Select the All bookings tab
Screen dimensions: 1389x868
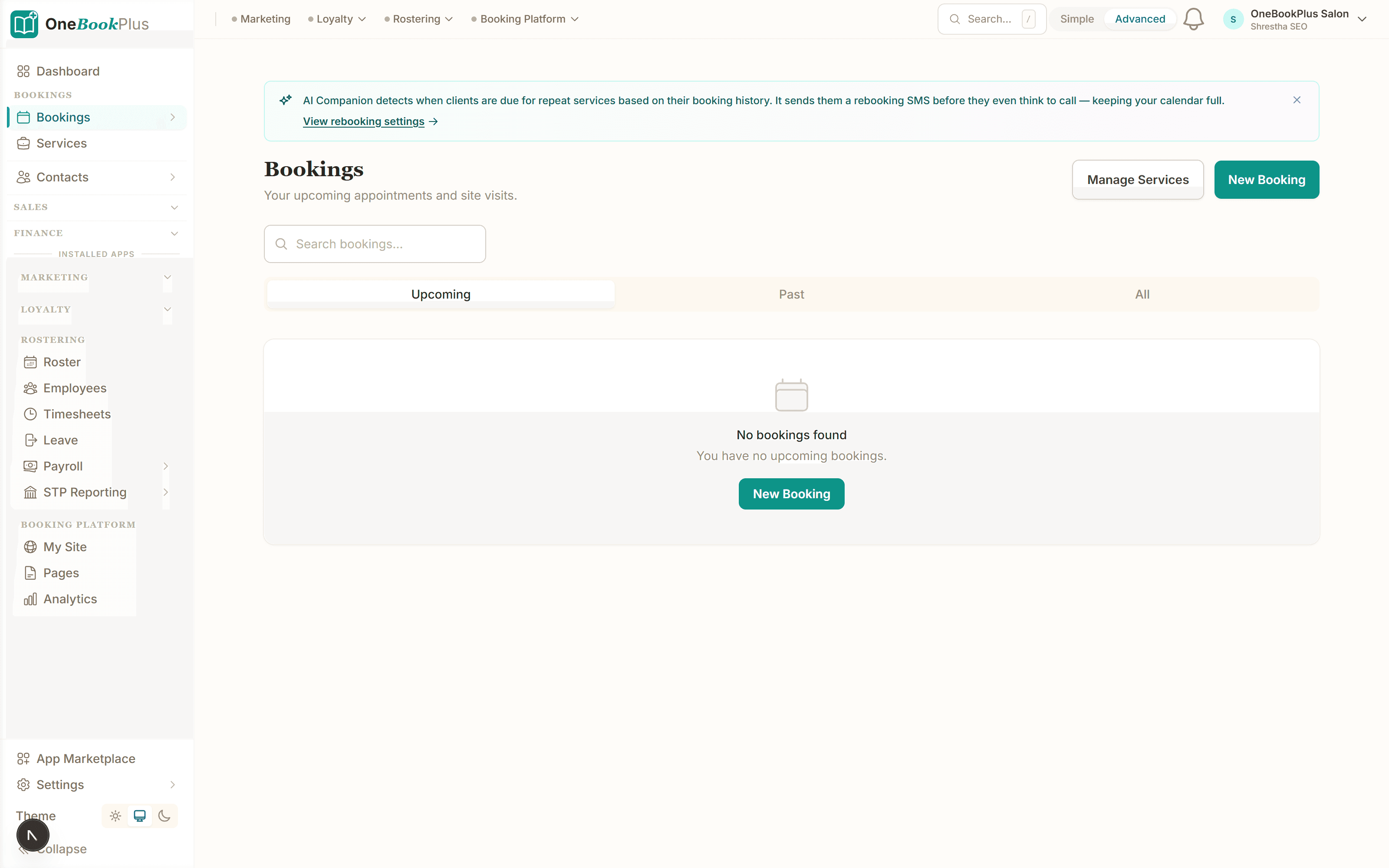tap(1142, 294)
